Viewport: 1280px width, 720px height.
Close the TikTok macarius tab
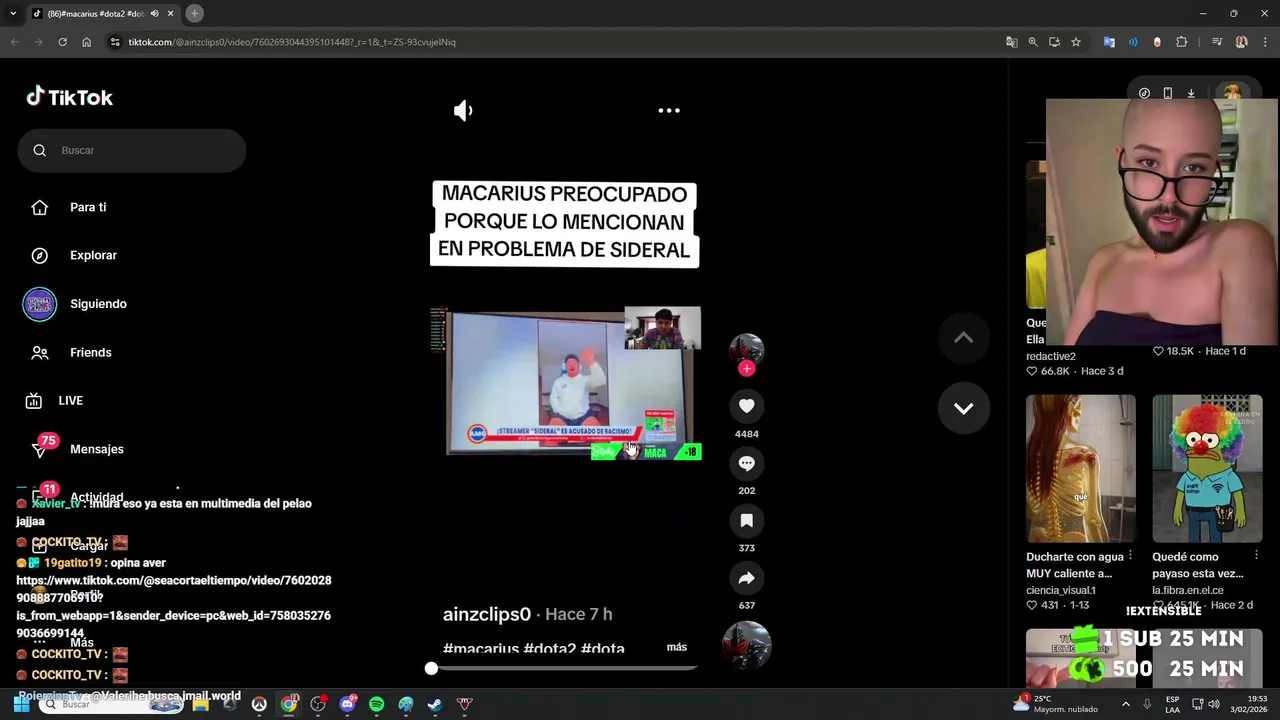tap(170, 13)
